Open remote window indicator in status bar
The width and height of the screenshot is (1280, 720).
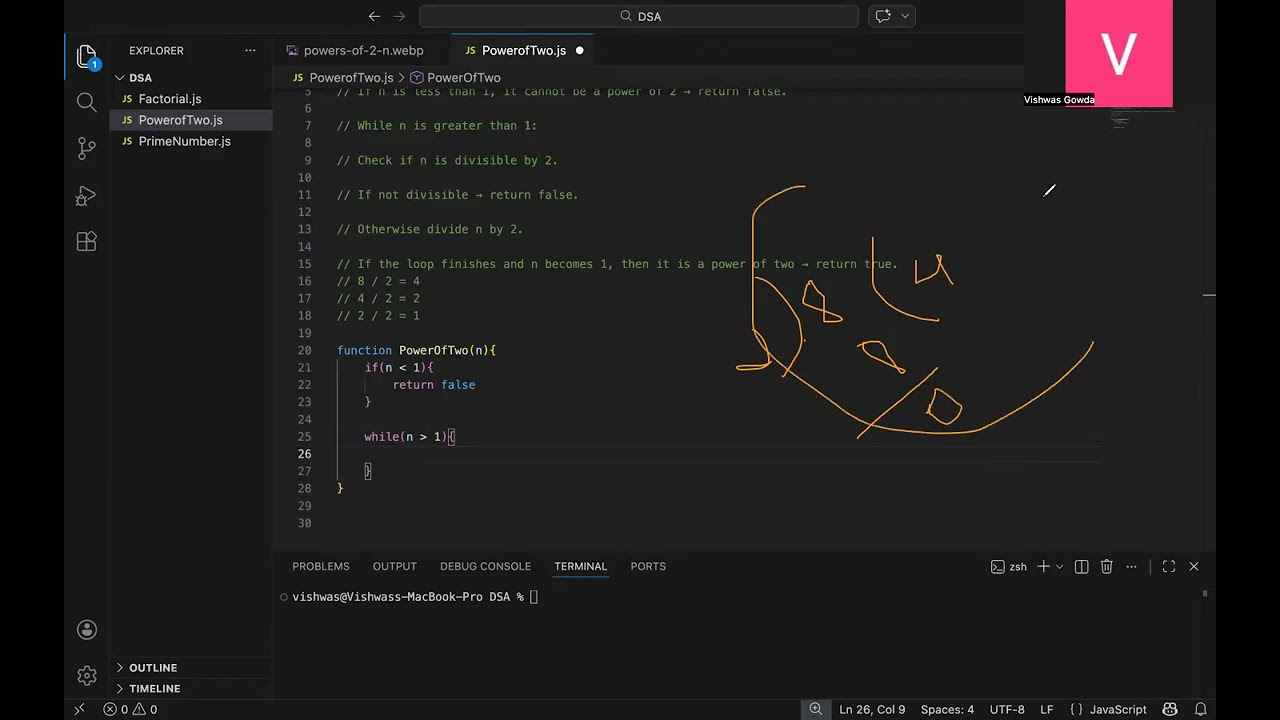pyautogui.click(x=79, y=709)
